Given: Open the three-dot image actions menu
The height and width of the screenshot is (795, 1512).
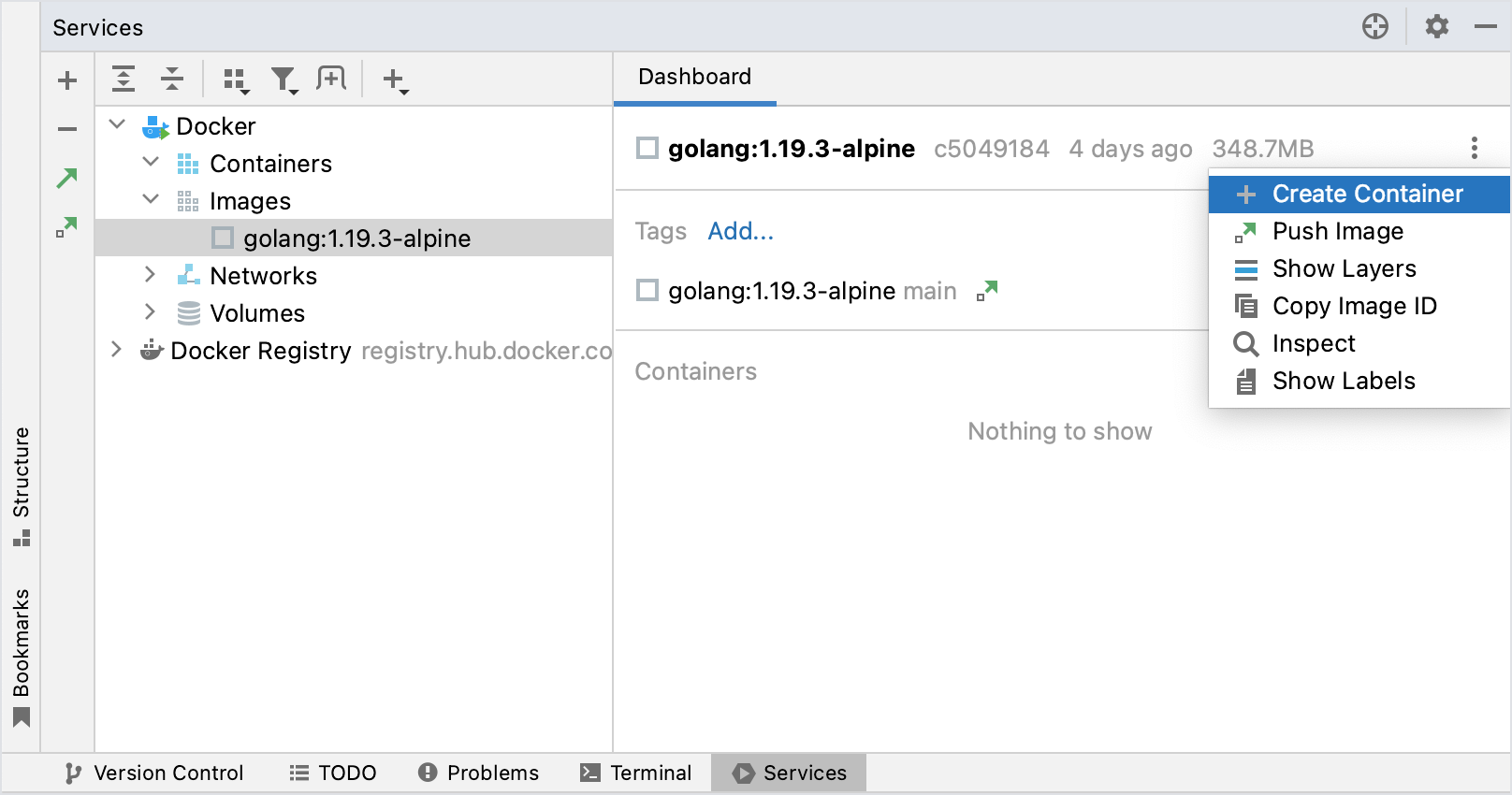Looking at the screenshot, I should [1475, 148].
